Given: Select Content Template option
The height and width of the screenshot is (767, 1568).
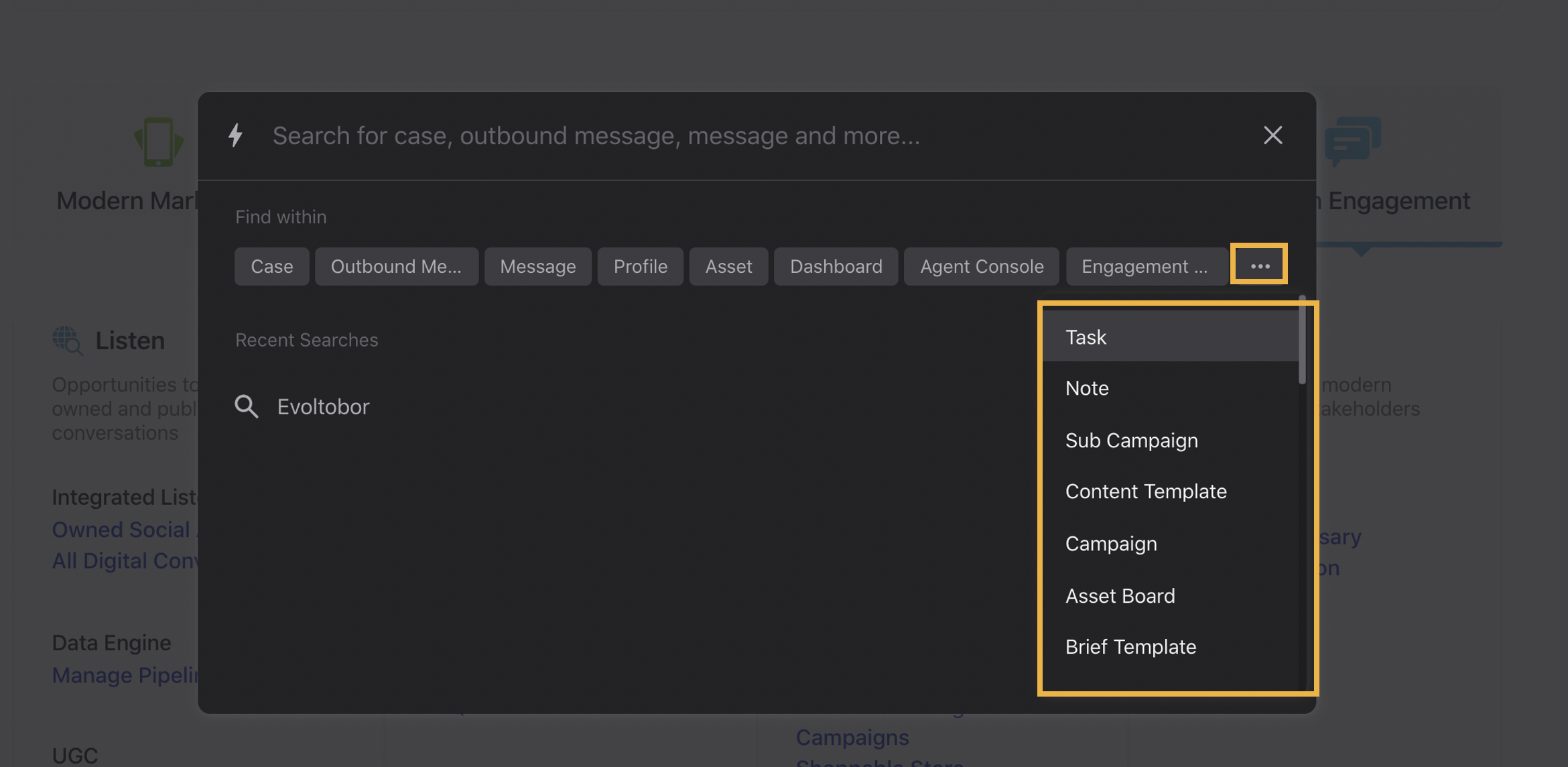Looking at the screenshot, I should [x=1146, y=491].
